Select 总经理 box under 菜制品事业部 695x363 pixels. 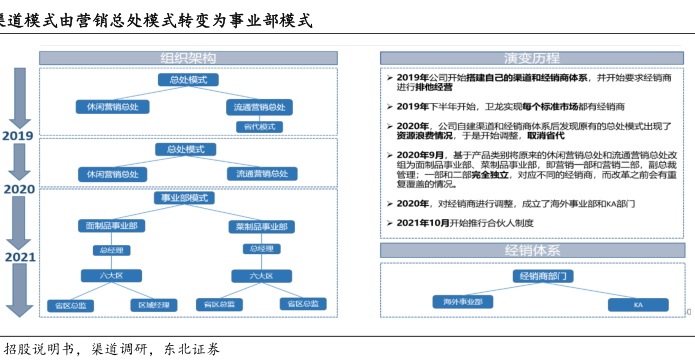click(x=262, y=249)
